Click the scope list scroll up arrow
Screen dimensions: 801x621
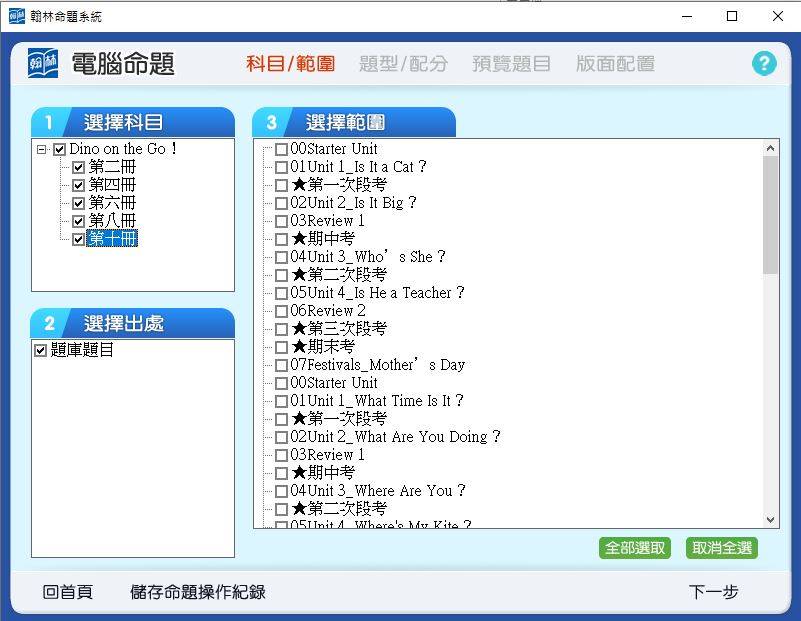tap(770, 149)
